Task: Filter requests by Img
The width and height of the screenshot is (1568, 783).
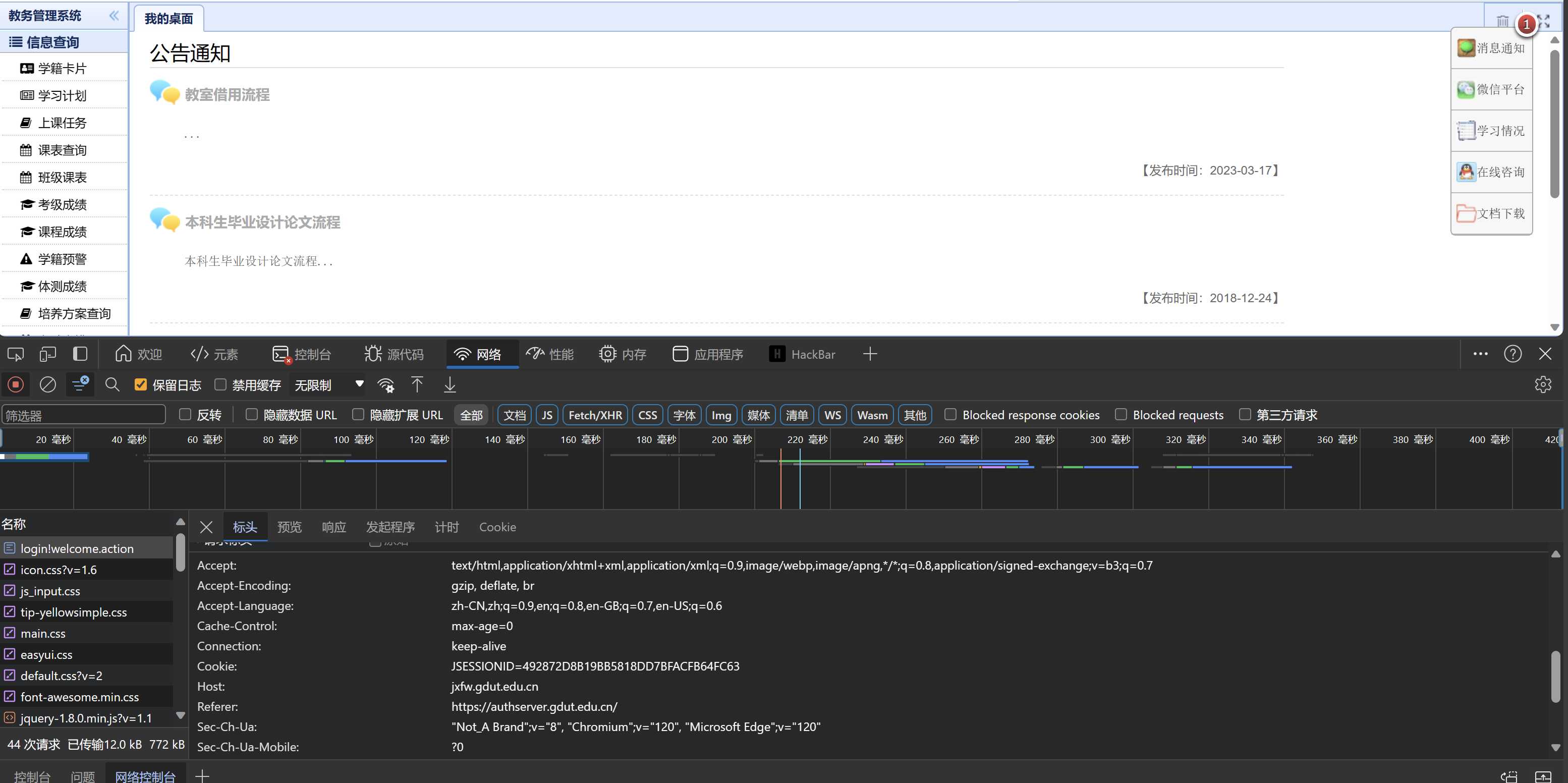Action: pyautogui.click(x=721, y=415)
